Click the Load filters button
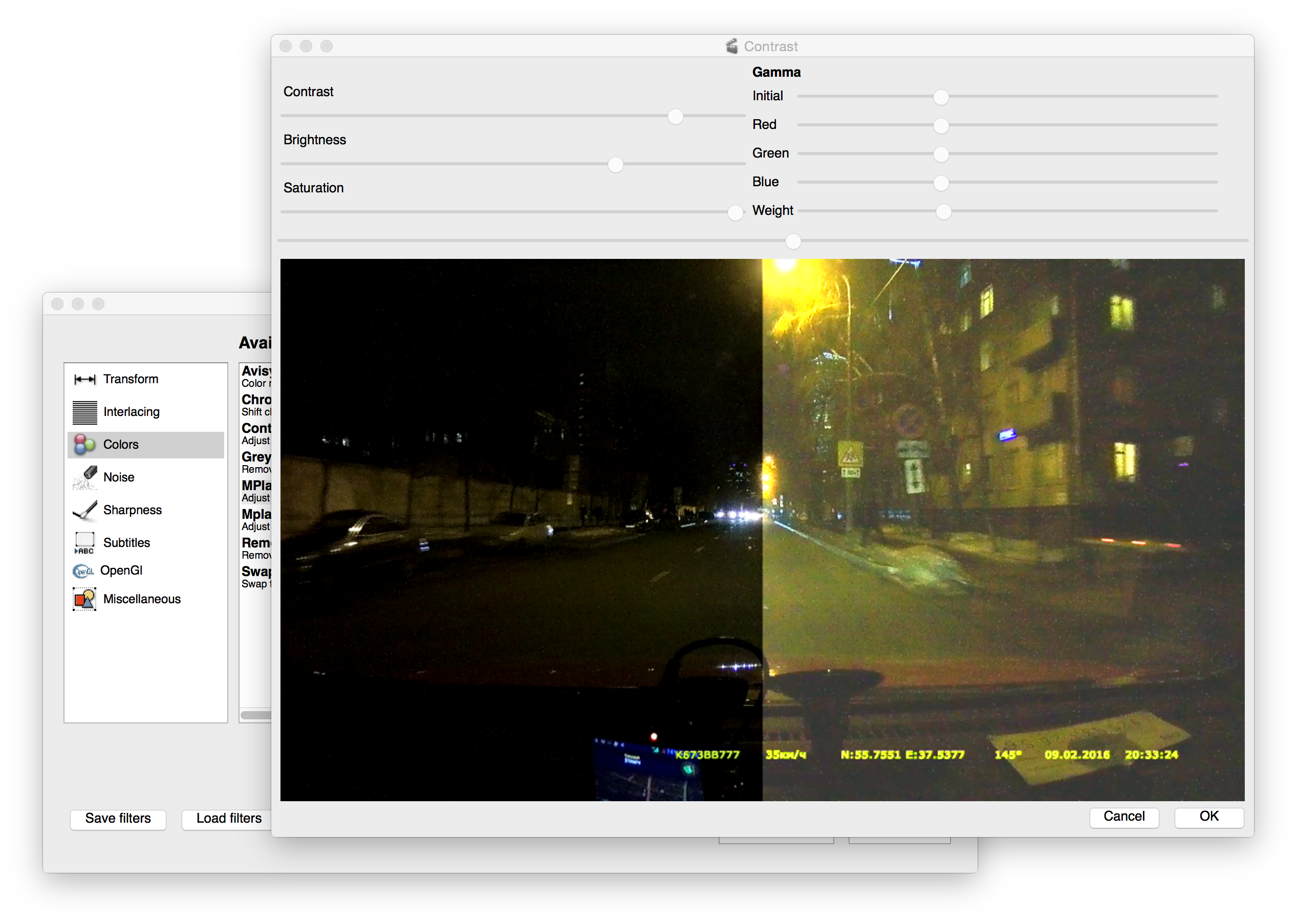Screen dimensions: 1297x924 [x=229, y=819]
